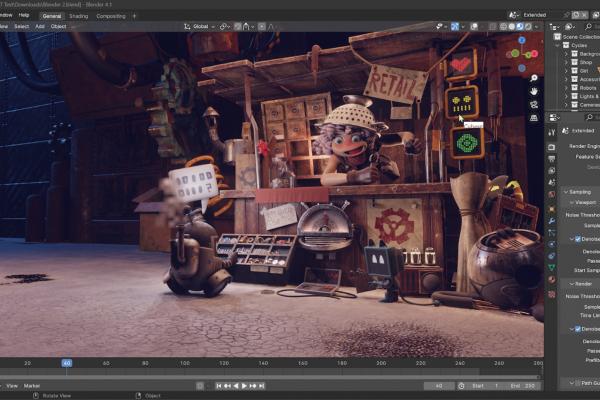The width and height of the screenshot is (600, 400).
Task: Open the Output properties tab icon
Action: pyautogui.click(x=551, y=159)
